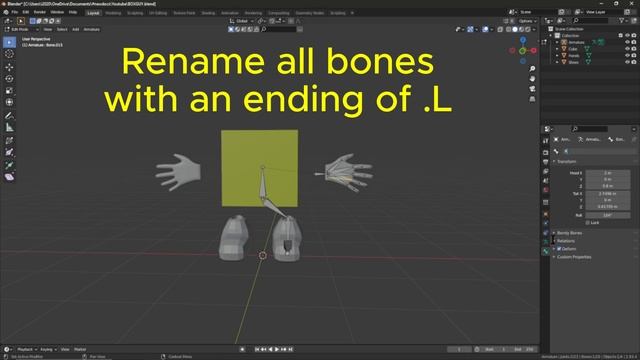Expand the Relations panel
The height and width of the screenshot is (360, 640).
pyautogui.click(x=566, y=241)
